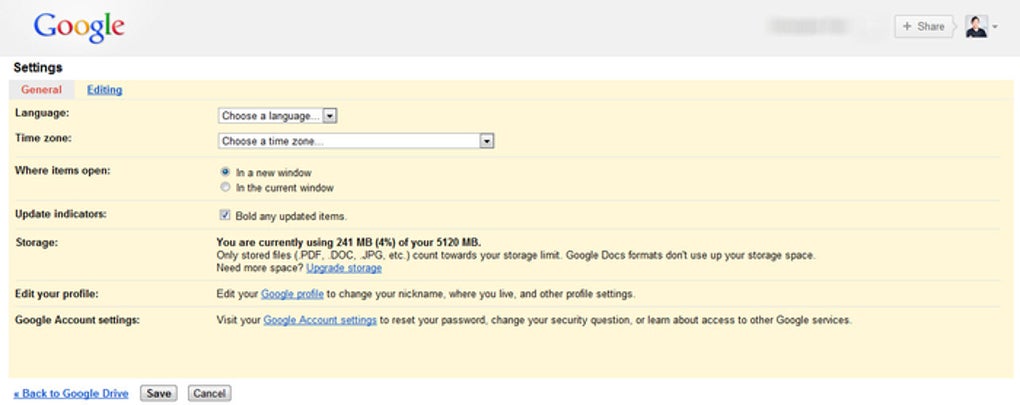Go back to Google Drive

71,394
